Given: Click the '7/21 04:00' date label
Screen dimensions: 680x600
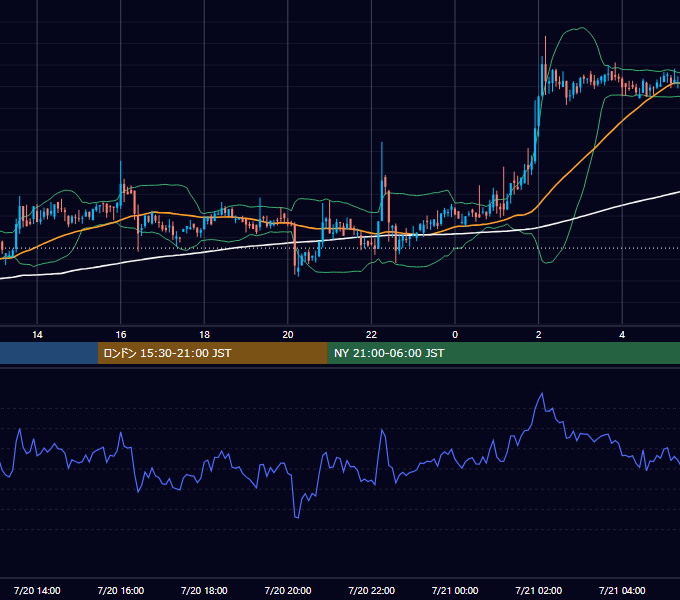Looking at the screenshot, I should 622,590.
